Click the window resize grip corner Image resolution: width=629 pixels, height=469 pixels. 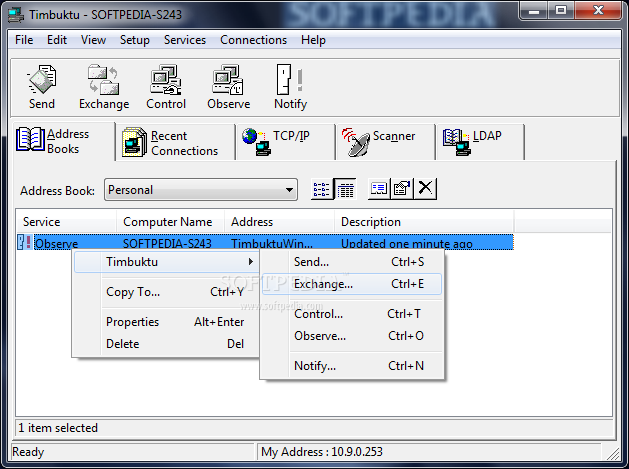(613, 453)
